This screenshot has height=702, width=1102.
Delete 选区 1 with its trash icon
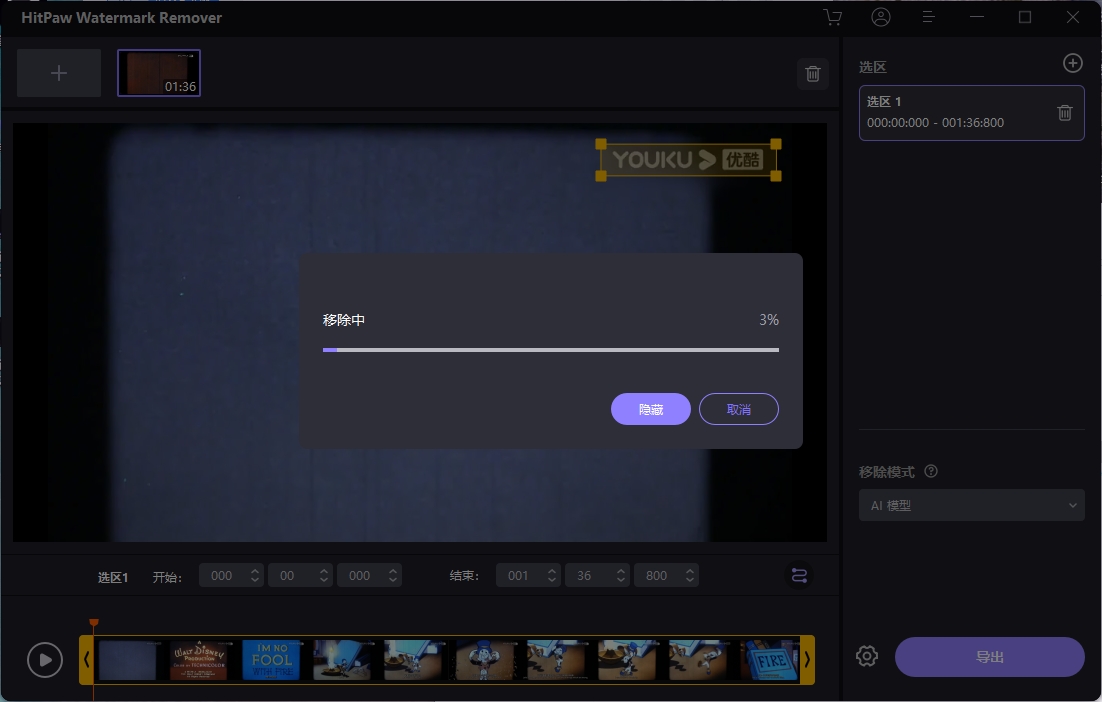click(1065, 112)
